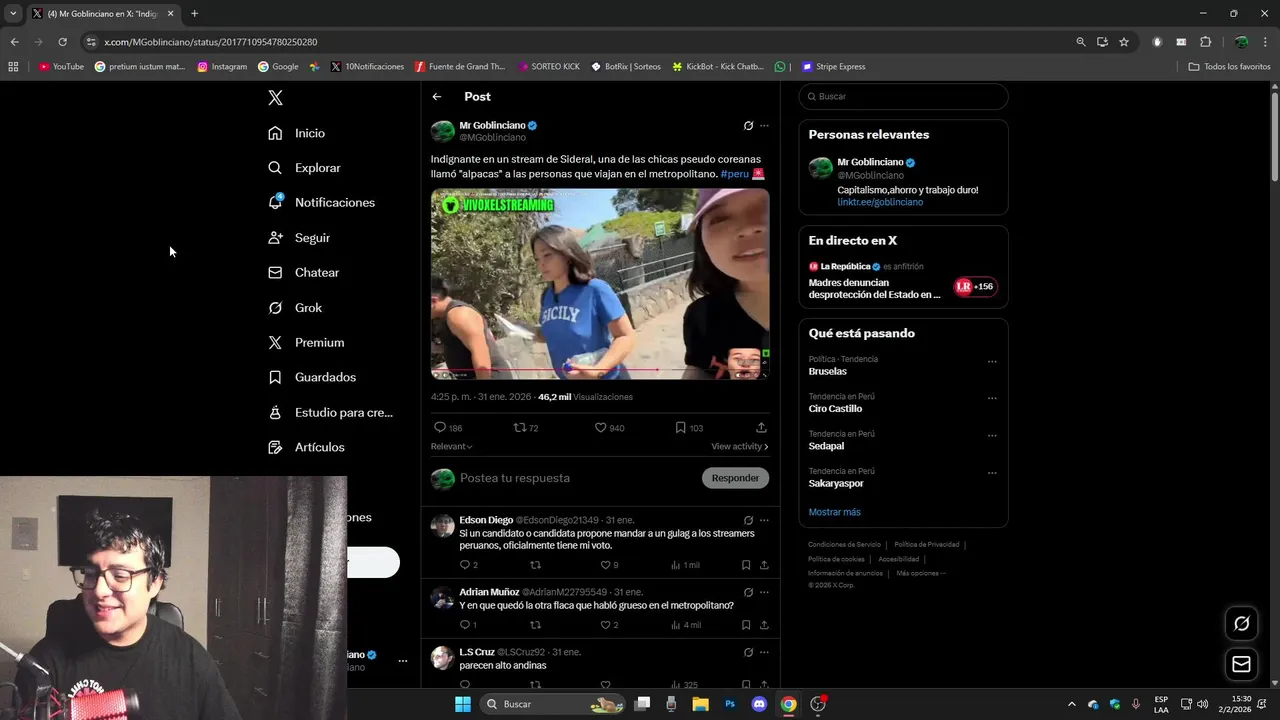Open Notificaciones in the sidebar
Screen dimensions: 1280x720
click(322, 202)
